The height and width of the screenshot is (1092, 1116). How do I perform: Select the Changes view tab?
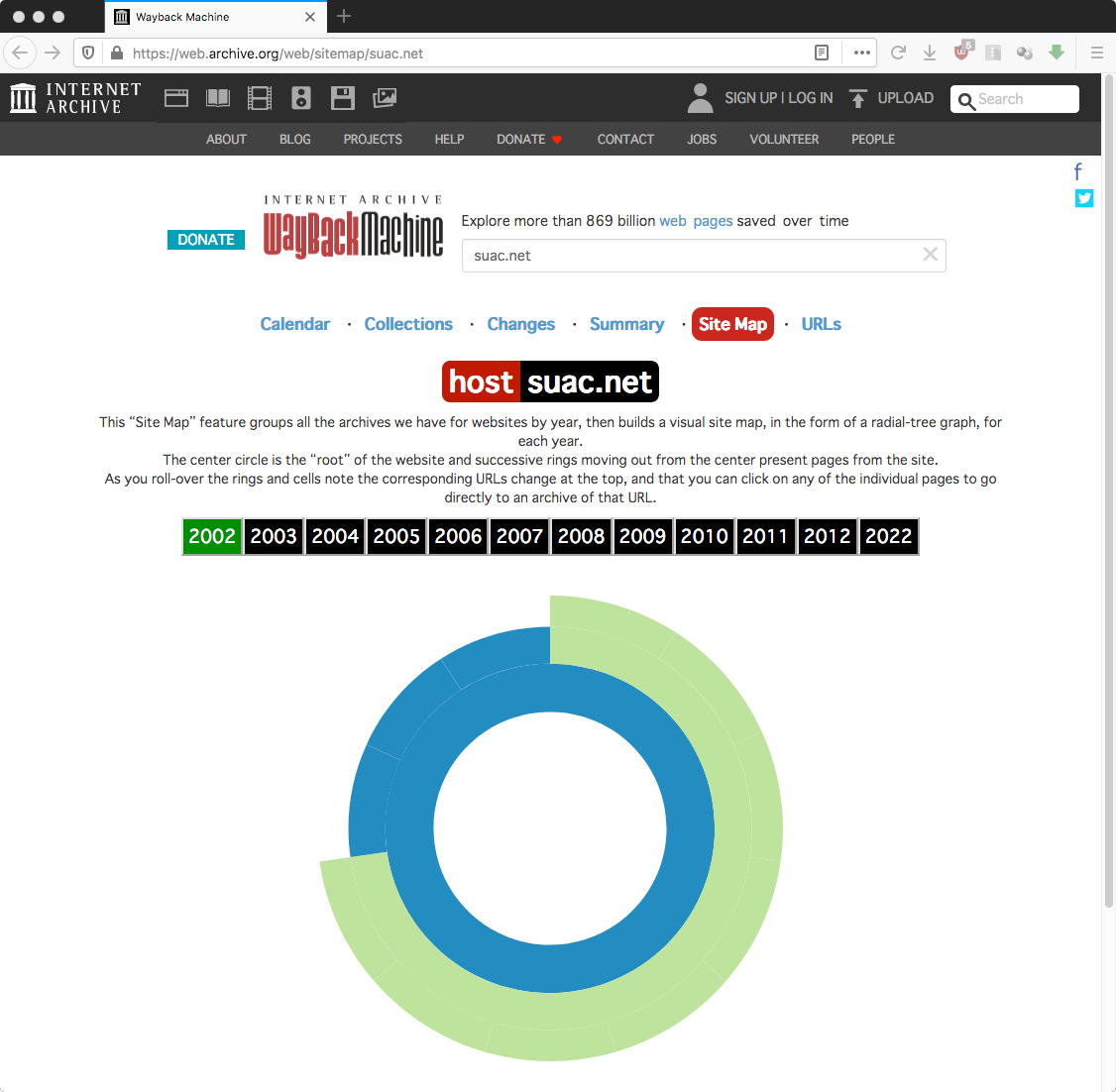point(521,324)
